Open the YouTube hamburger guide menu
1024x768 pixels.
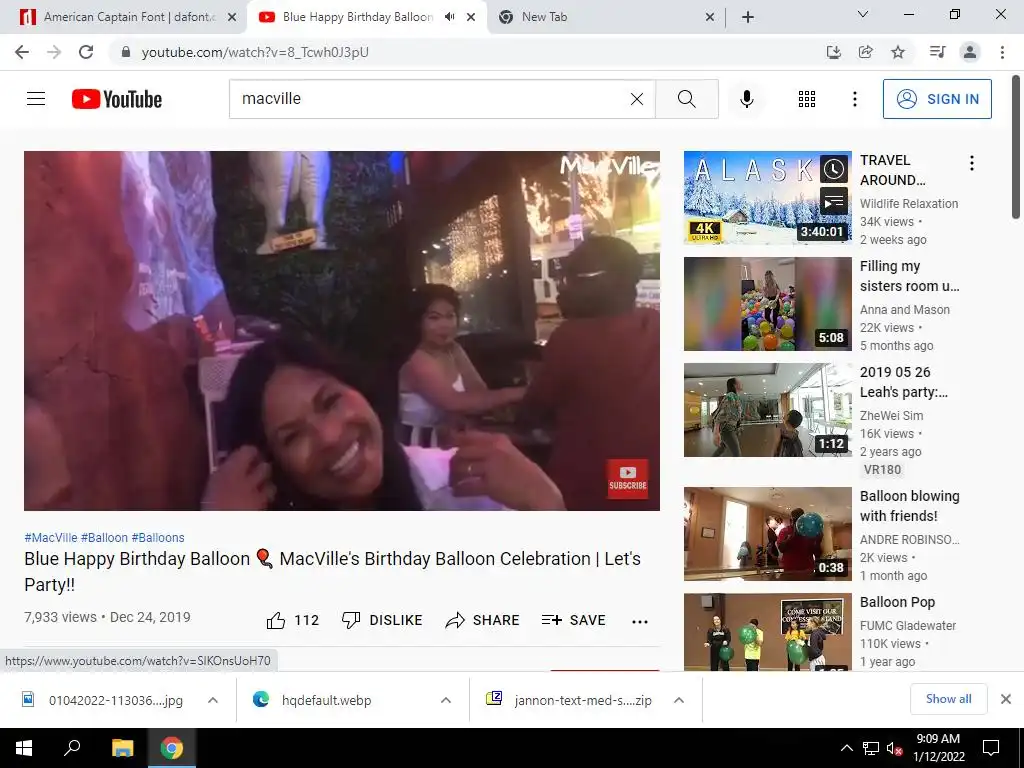36,99
